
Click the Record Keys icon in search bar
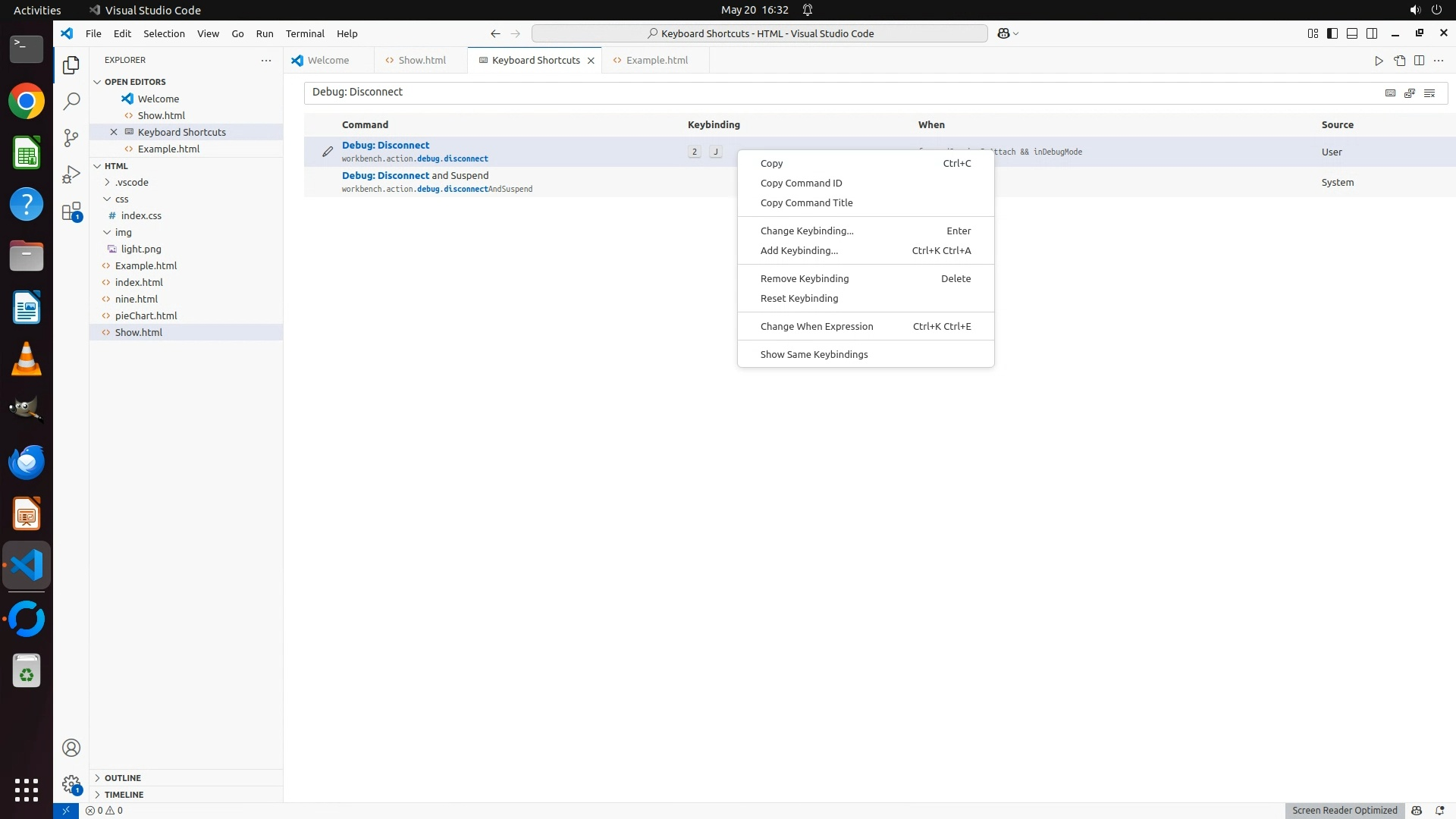pyautogui.click(x=1390, y=93)
